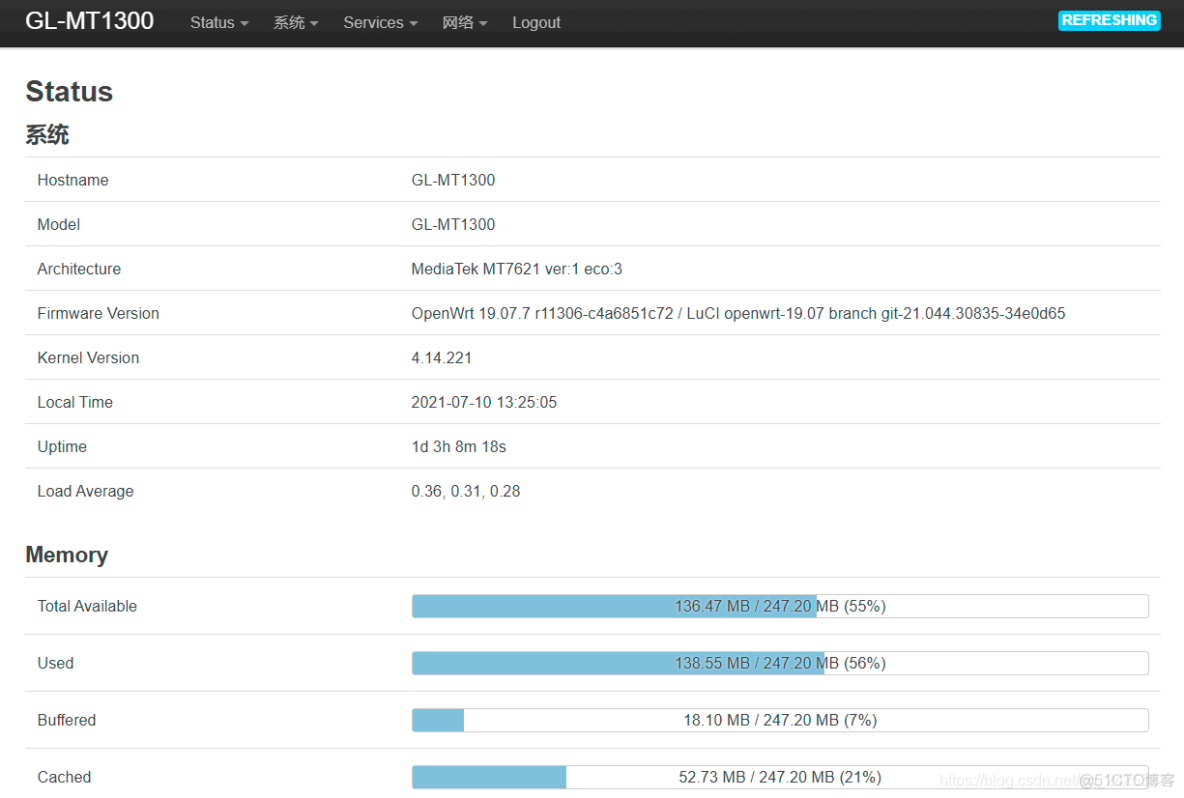This screenshot has width=1184, height=798.
Task: Click the Local Time value
Action: click(x=483, y=402)
